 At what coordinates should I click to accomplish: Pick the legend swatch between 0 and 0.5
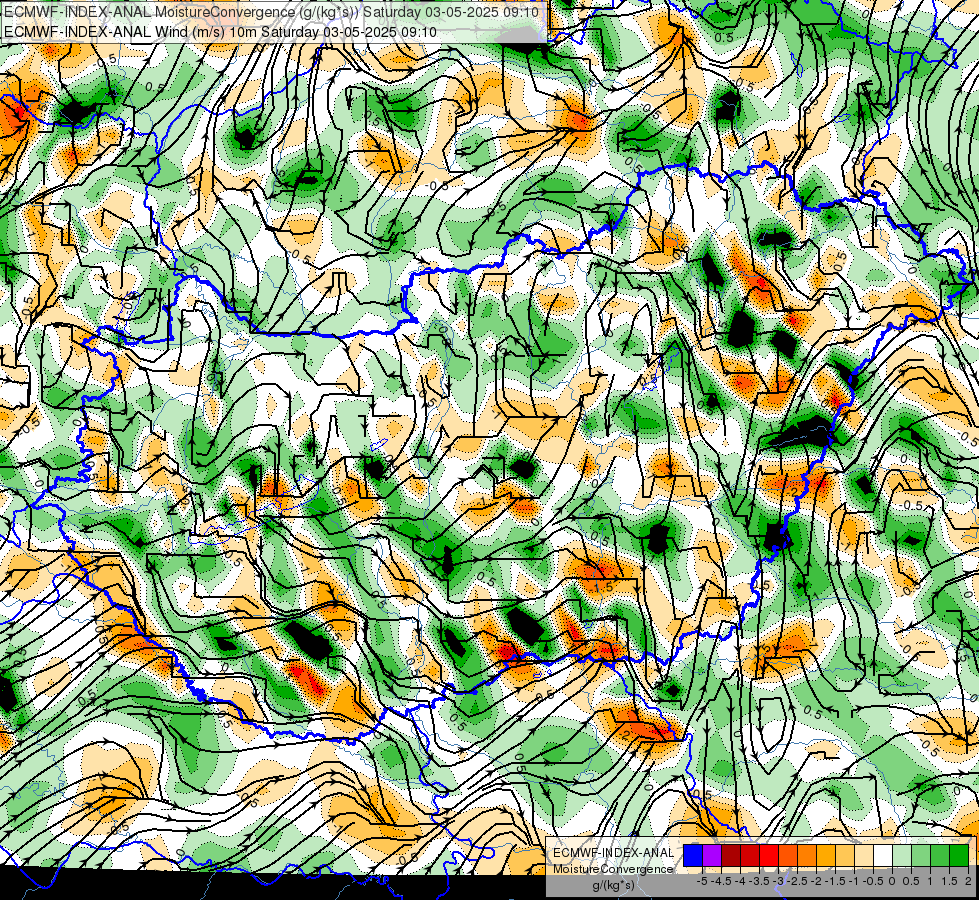(x=902, y=855)
